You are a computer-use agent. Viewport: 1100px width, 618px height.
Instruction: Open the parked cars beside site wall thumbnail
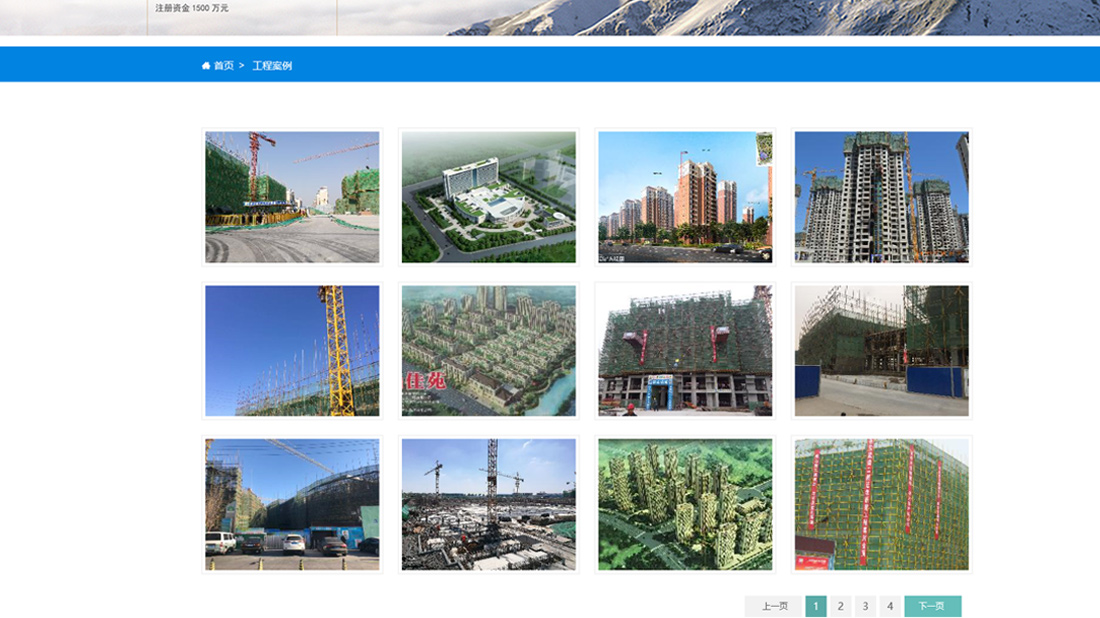pyautogui.click(x=292, y=504)
